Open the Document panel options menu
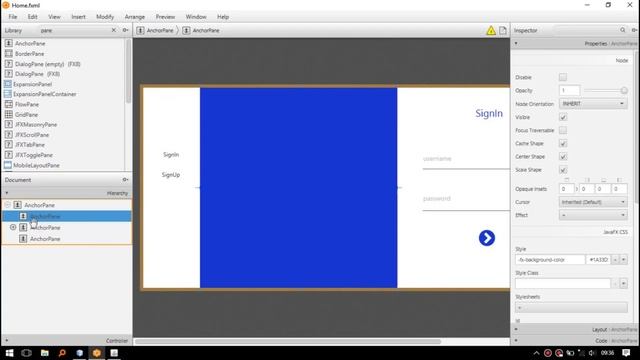The image size is (640, 360). coord(126,180)
